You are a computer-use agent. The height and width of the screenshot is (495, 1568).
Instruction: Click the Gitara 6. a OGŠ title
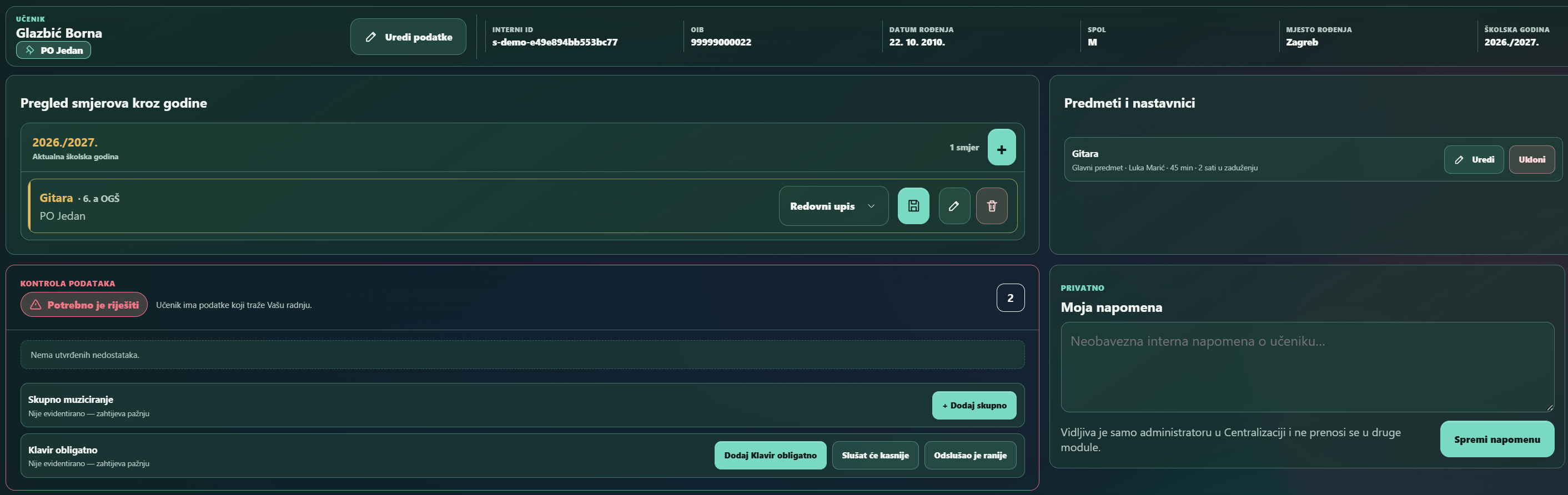click(x=79, y=198)
